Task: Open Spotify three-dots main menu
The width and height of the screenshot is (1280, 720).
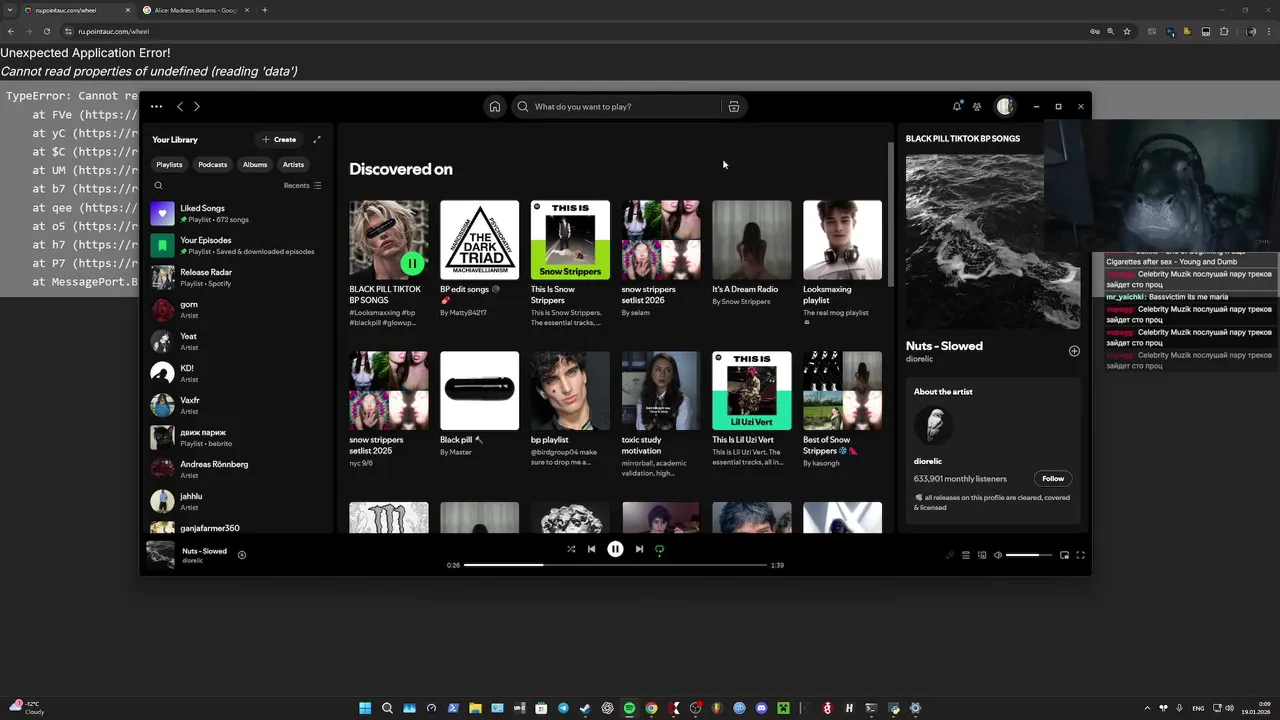Action: click(156, 106)
